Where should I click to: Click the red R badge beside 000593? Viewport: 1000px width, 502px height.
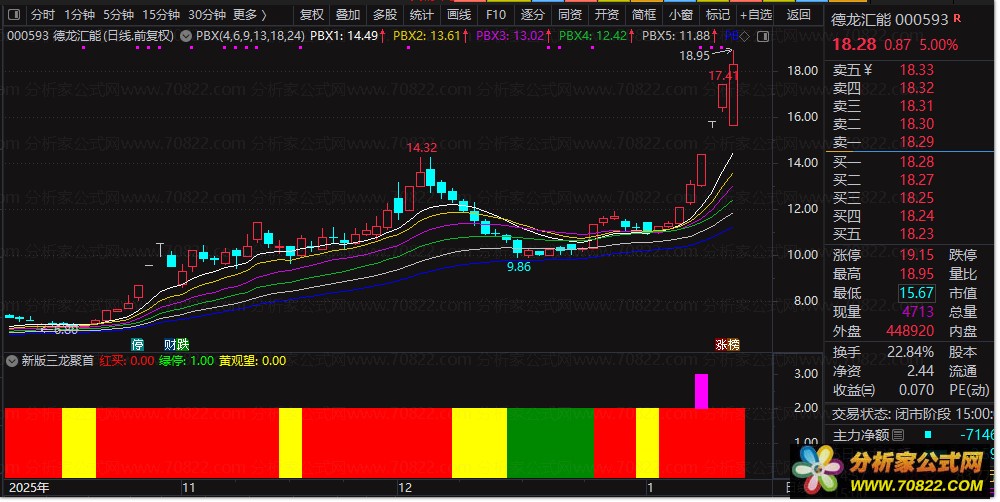click(x=957, y=18)
